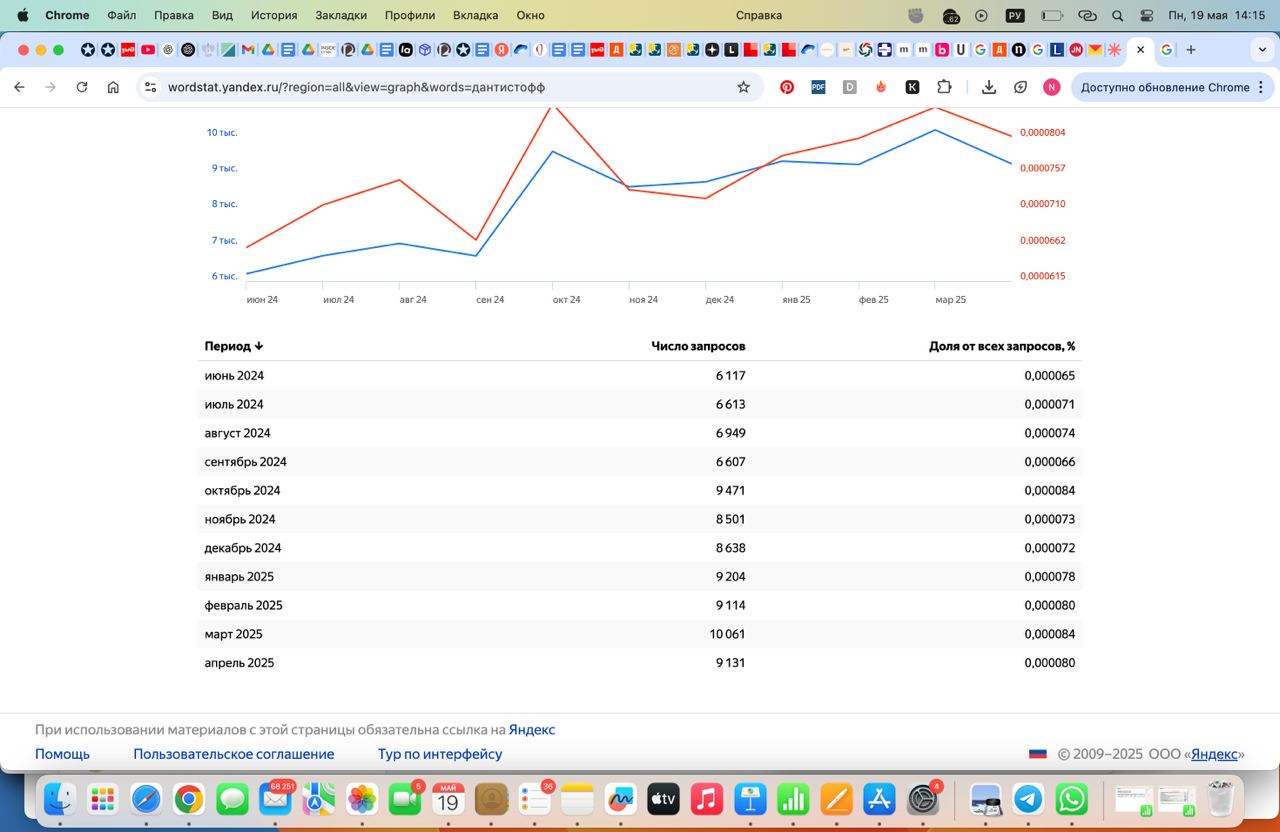
Task: Open Finder in the Dock
Action: 59,799
